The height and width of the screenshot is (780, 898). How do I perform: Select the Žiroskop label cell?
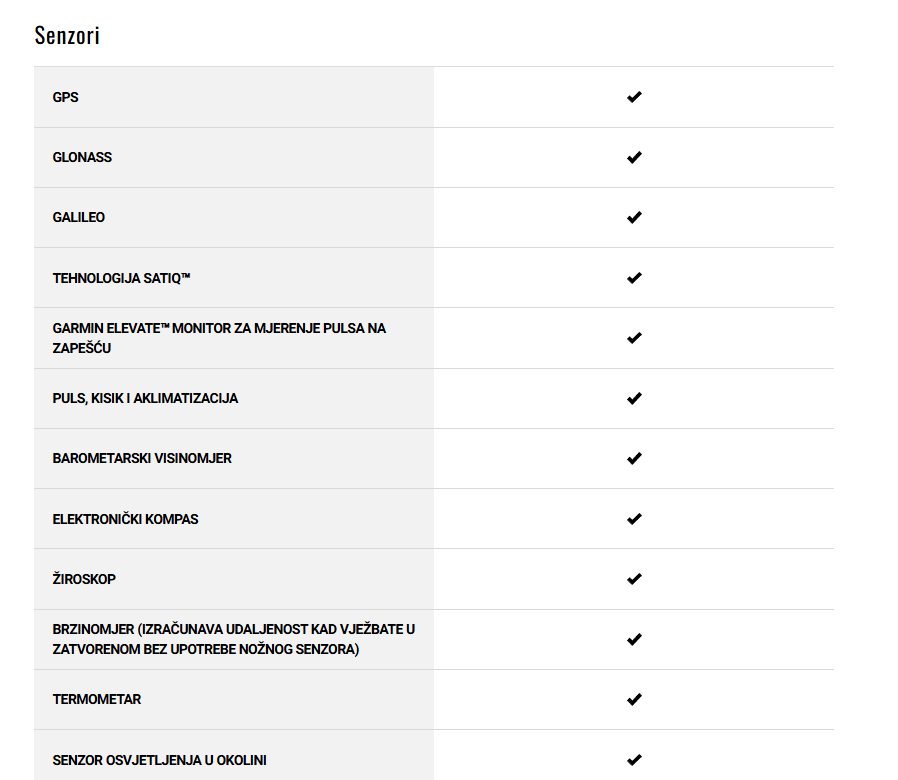coord(234,579)
